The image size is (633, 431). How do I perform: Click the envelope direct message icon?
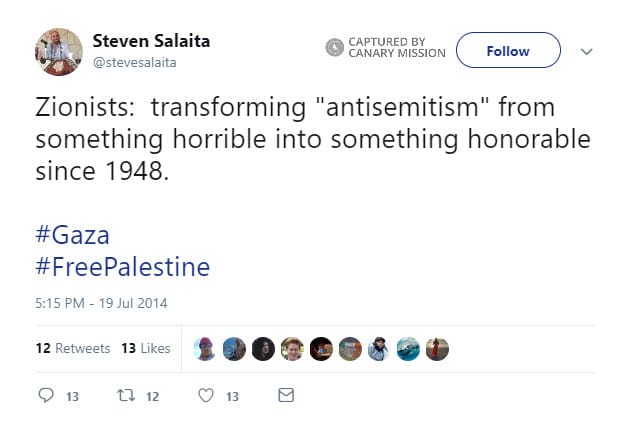coord(285,396)
